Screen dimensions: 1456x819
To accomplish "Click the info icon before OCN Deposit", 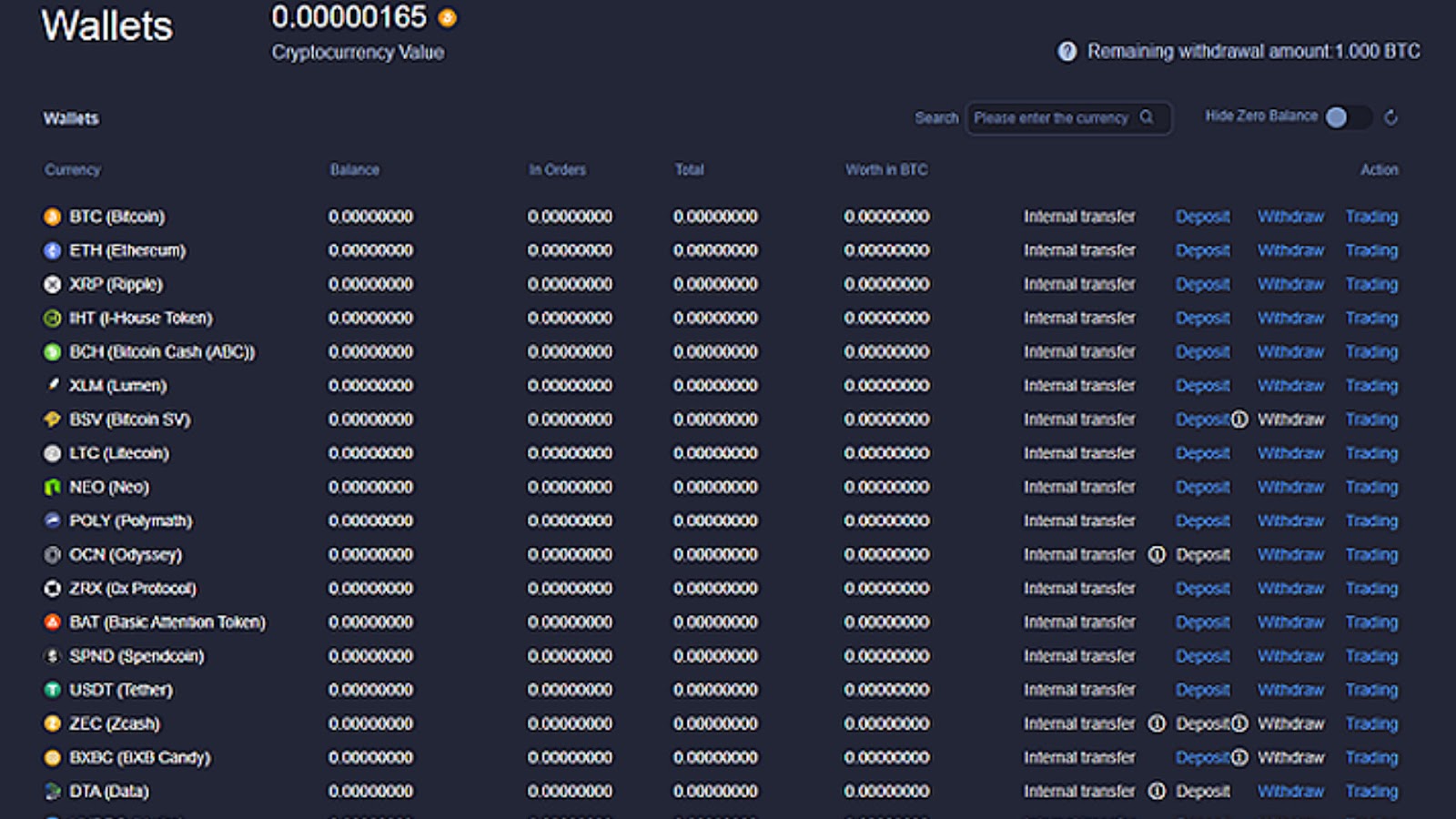I will click(x=1157, y=554).
